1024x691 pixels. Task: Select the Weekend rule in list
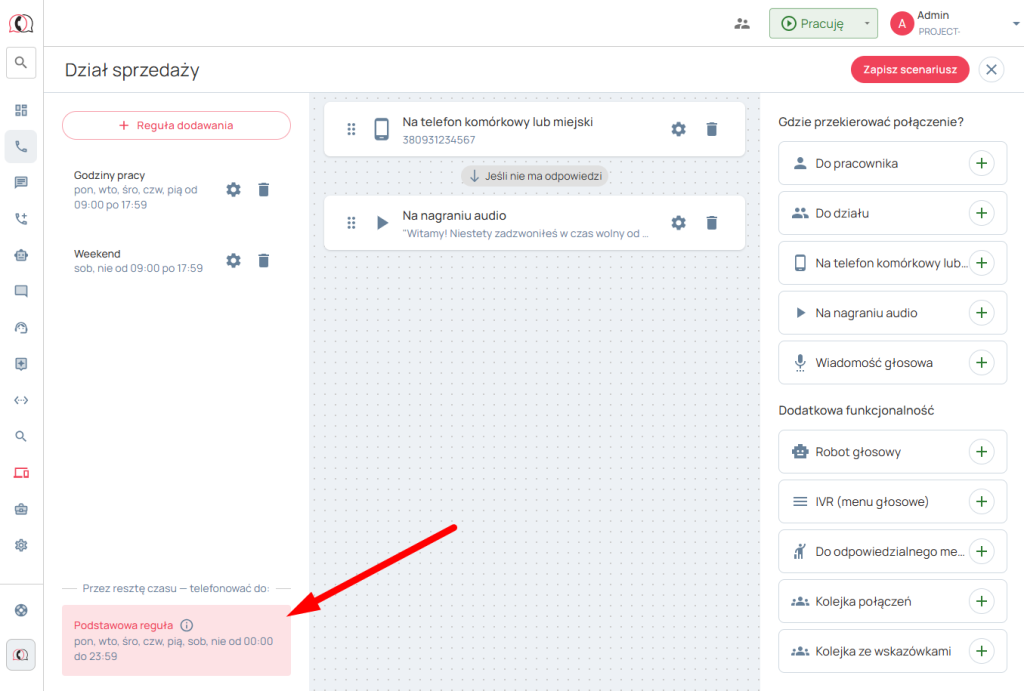click(x=138, y=261)
